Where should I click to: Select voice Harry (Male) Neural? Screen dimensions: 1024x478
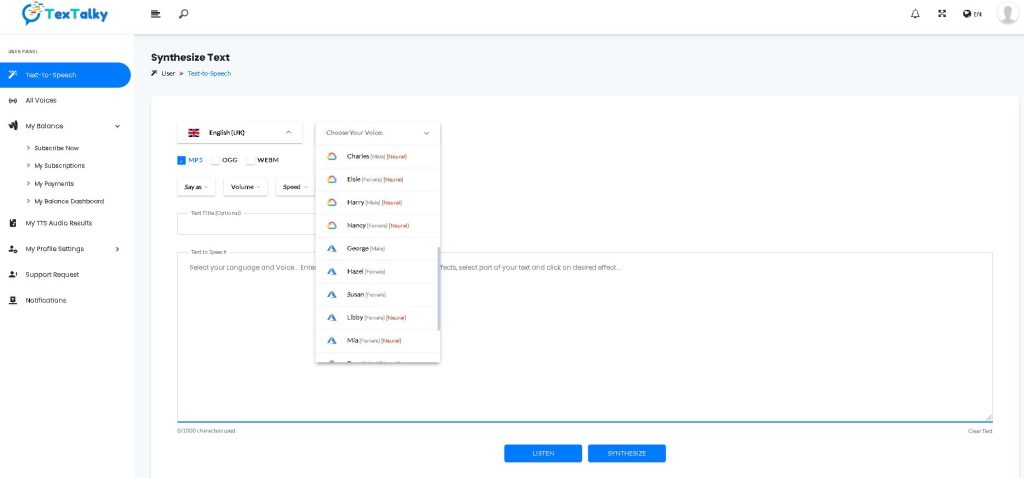(x=377, y=202)
